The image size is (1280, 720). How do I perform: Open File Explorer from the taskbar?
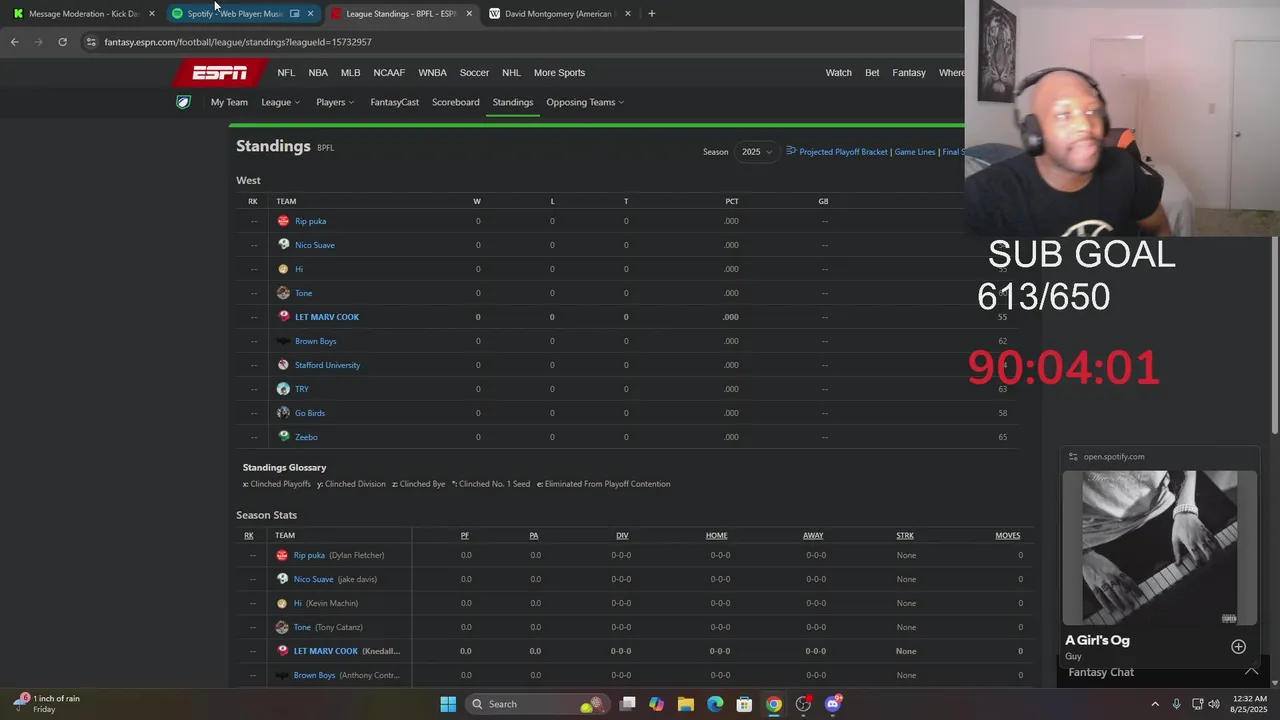[x=686, y=704]
